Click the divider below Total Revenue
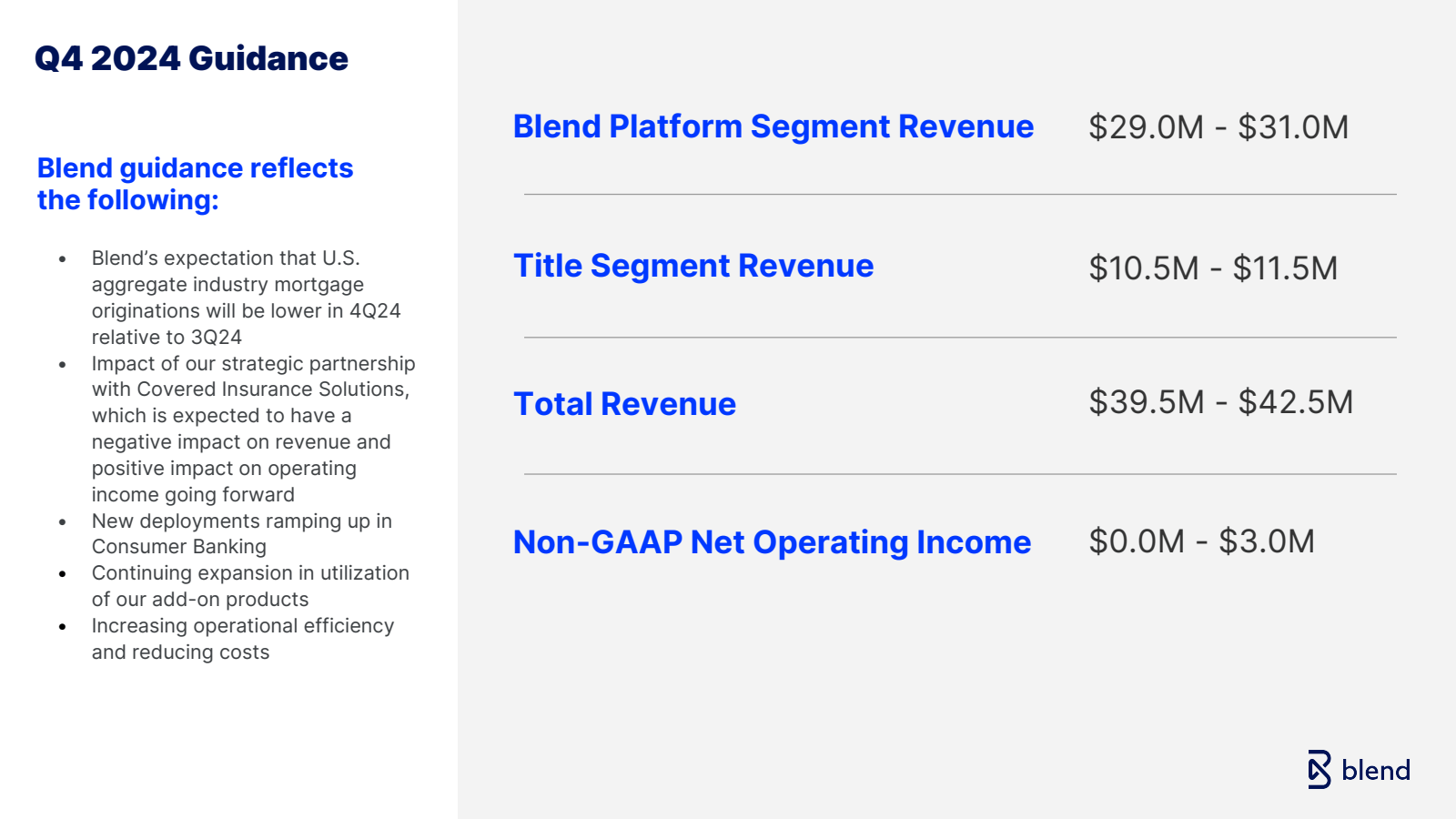This screenshot has width=1456, height=819. pos(959,474)
